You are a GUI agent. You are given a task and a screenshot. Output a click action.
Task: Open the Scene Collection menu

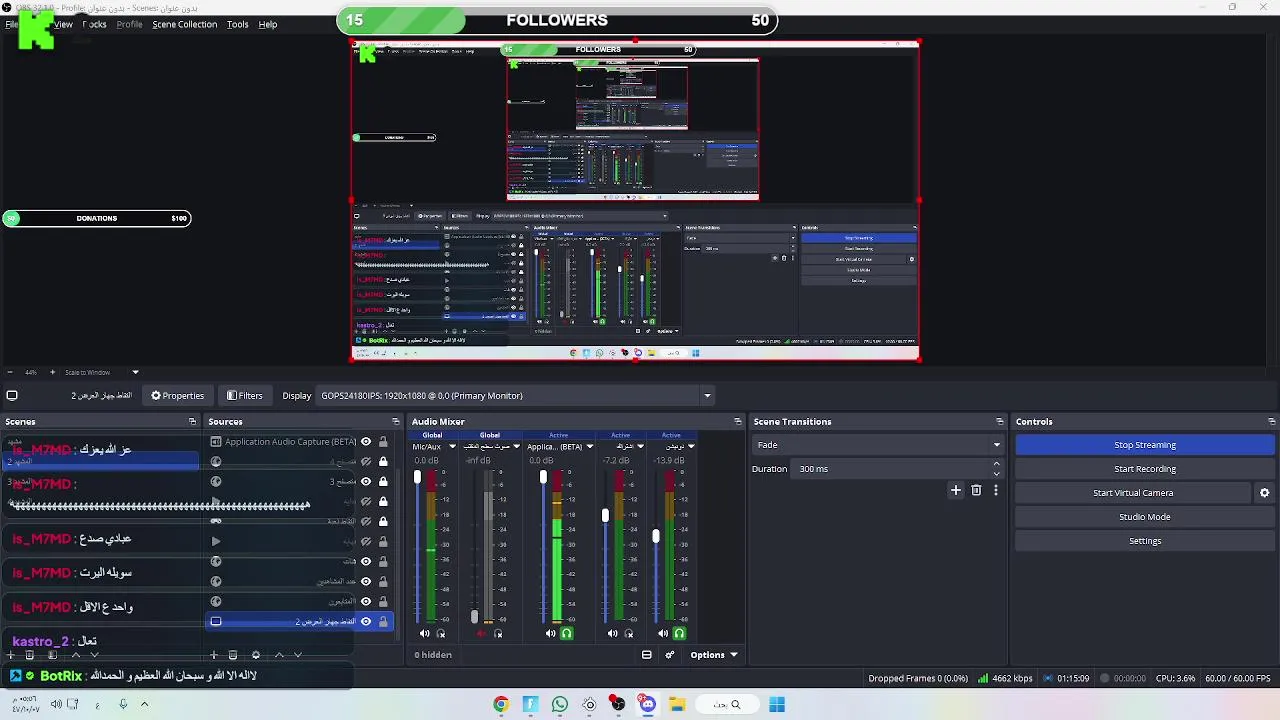(x=184, y=24)
